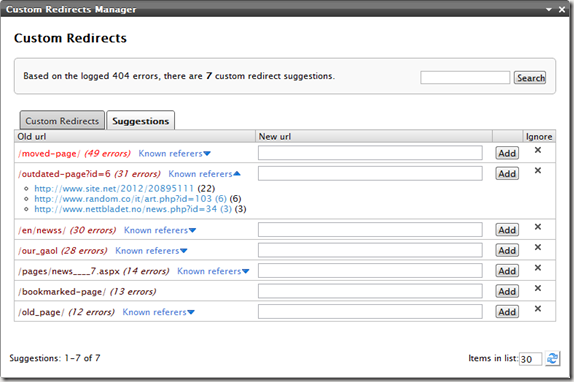Add redirect for /pages/news____7.aspx

507,271
